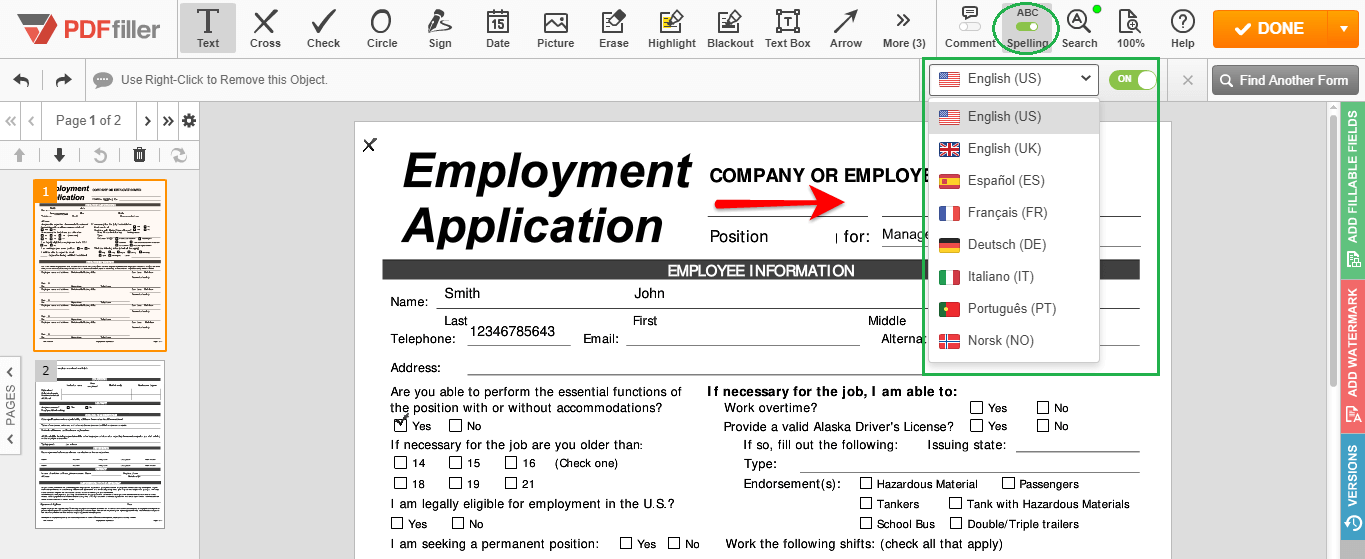
Task: Open the Help menu
Action: (1182, 28)
